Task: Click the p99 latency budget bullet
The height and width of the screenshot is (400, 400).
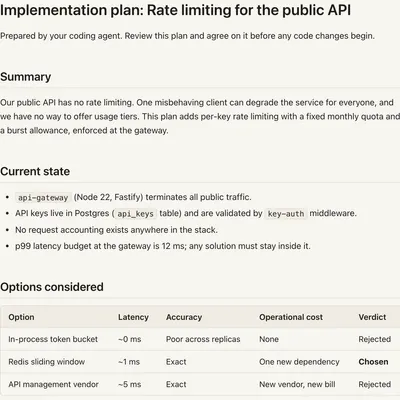Action: tap(163, 246)
